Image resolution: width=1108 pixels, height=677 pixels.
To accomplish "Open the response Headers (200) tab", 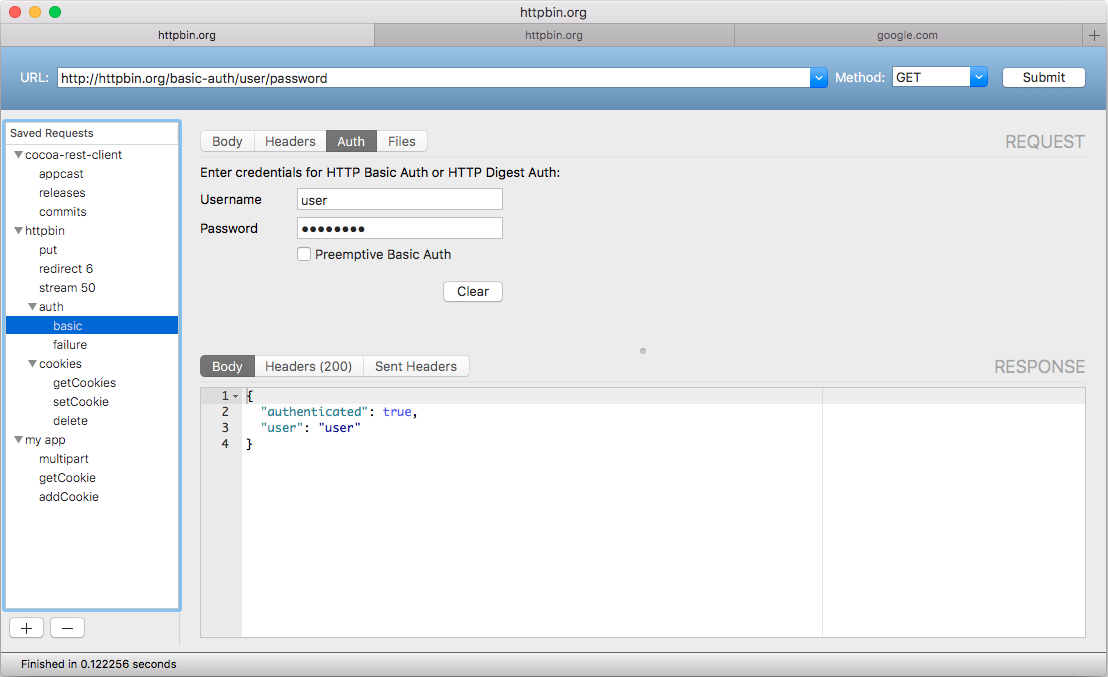I will click(x=308, y=366).
